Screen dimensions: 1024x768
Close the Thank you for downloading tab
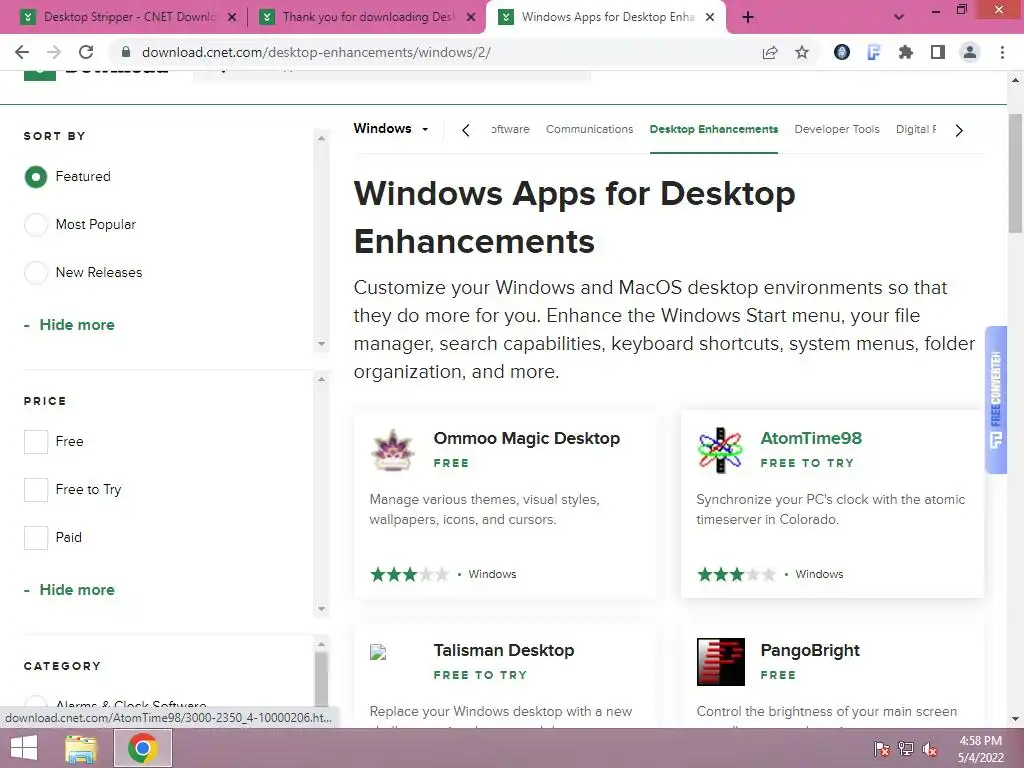[x=471, y=17]
